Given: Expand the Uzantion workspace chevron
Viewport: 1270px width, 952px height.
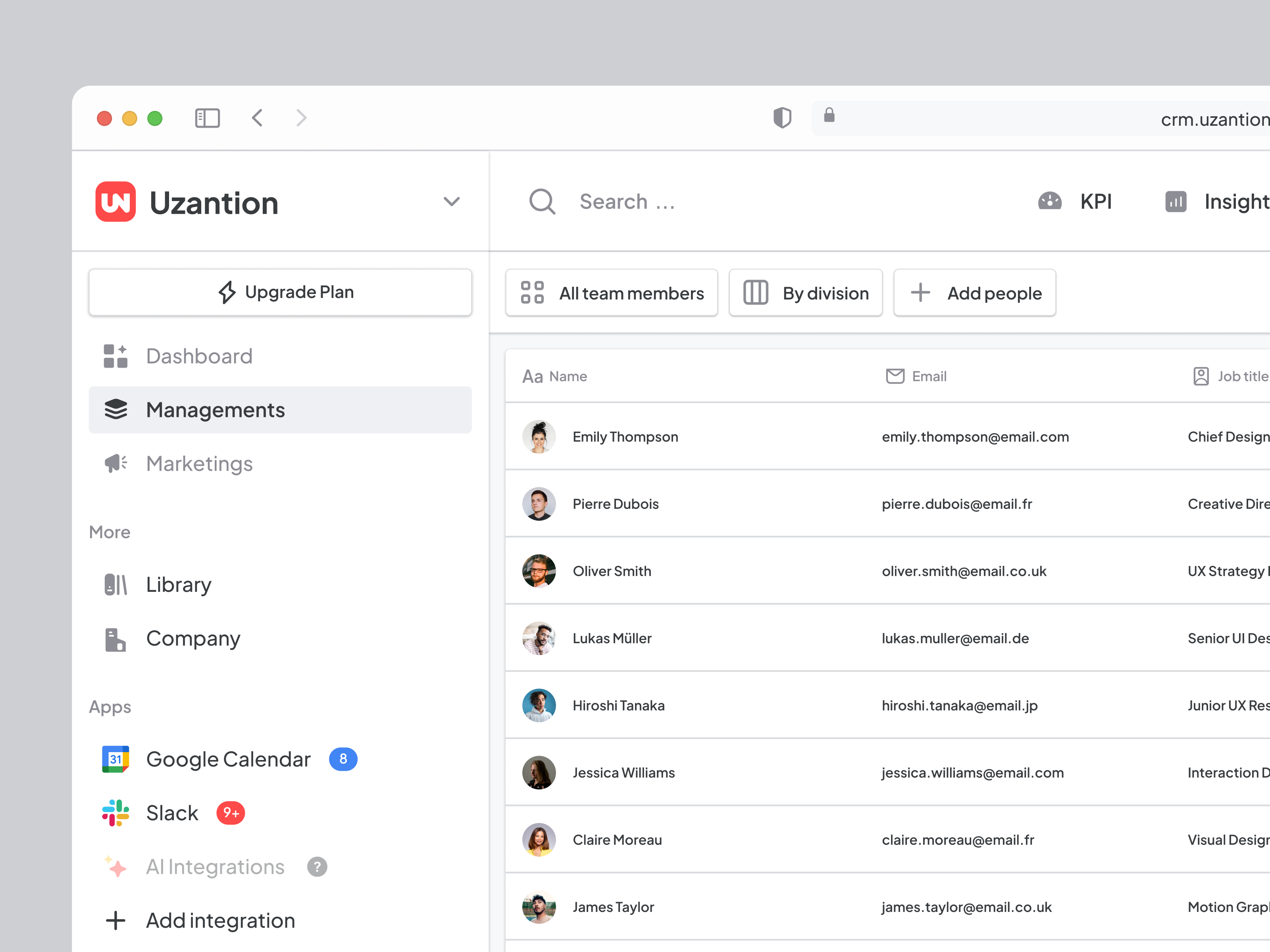Looking at the screenshot, I should [451, 202].
